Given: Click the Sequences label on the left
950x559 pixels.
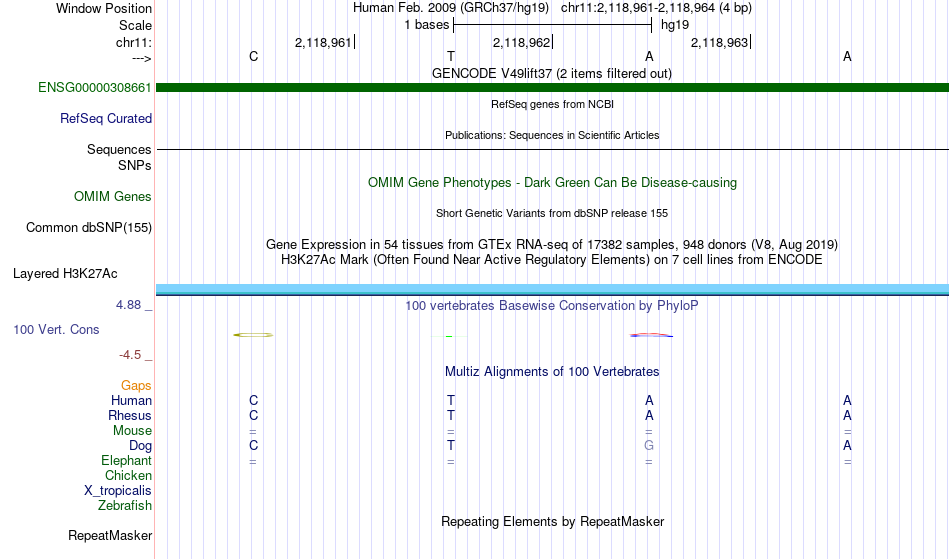Looking at the screenshot, I should (119, 150).
